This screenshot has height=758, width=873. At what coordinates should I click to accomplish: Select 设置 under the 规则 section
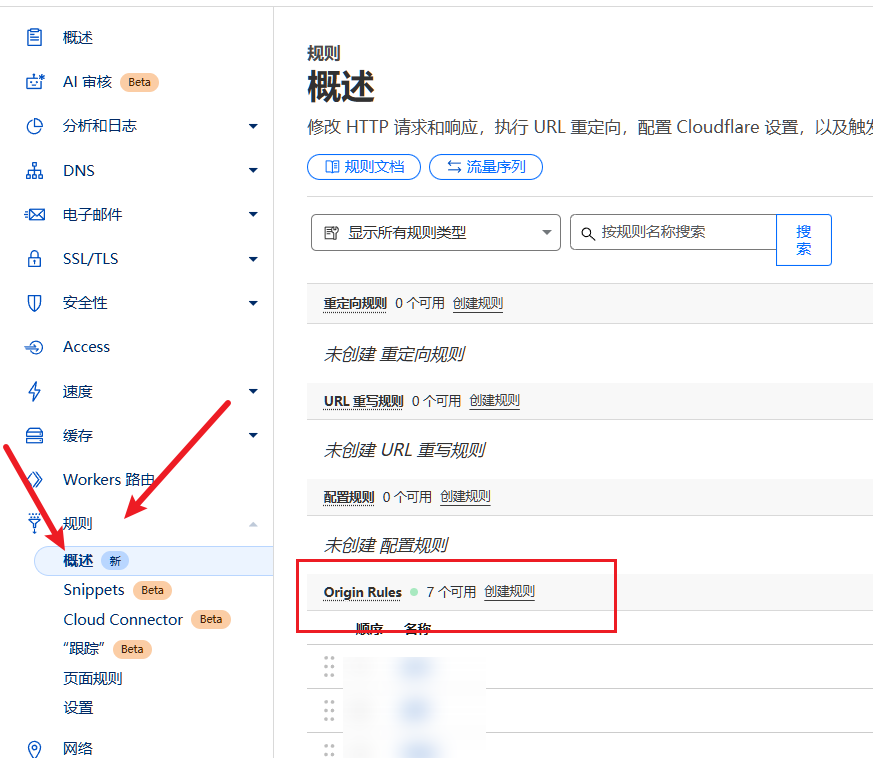pyautogui.click(x=78, y=708)
